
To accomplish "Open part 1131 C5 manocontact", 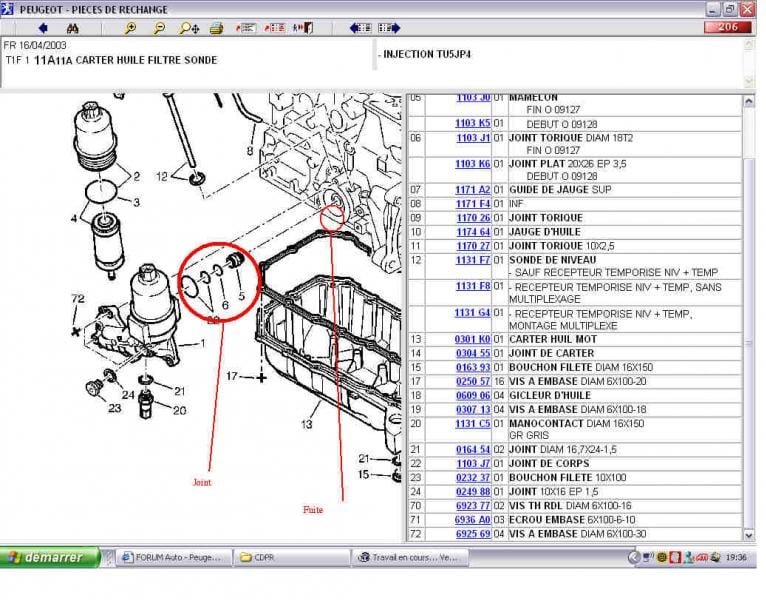I will [x=472, y=424].
